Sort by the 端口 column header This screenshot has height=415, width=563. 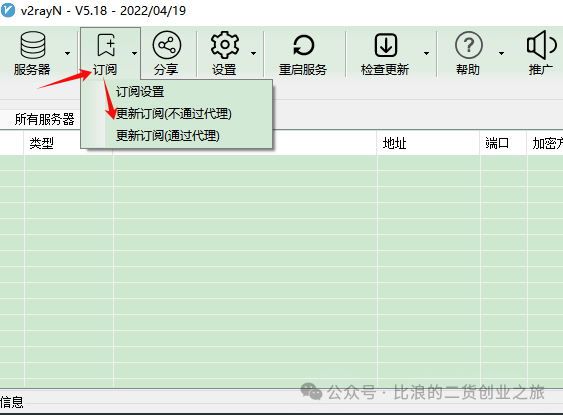tap(497, 143)
